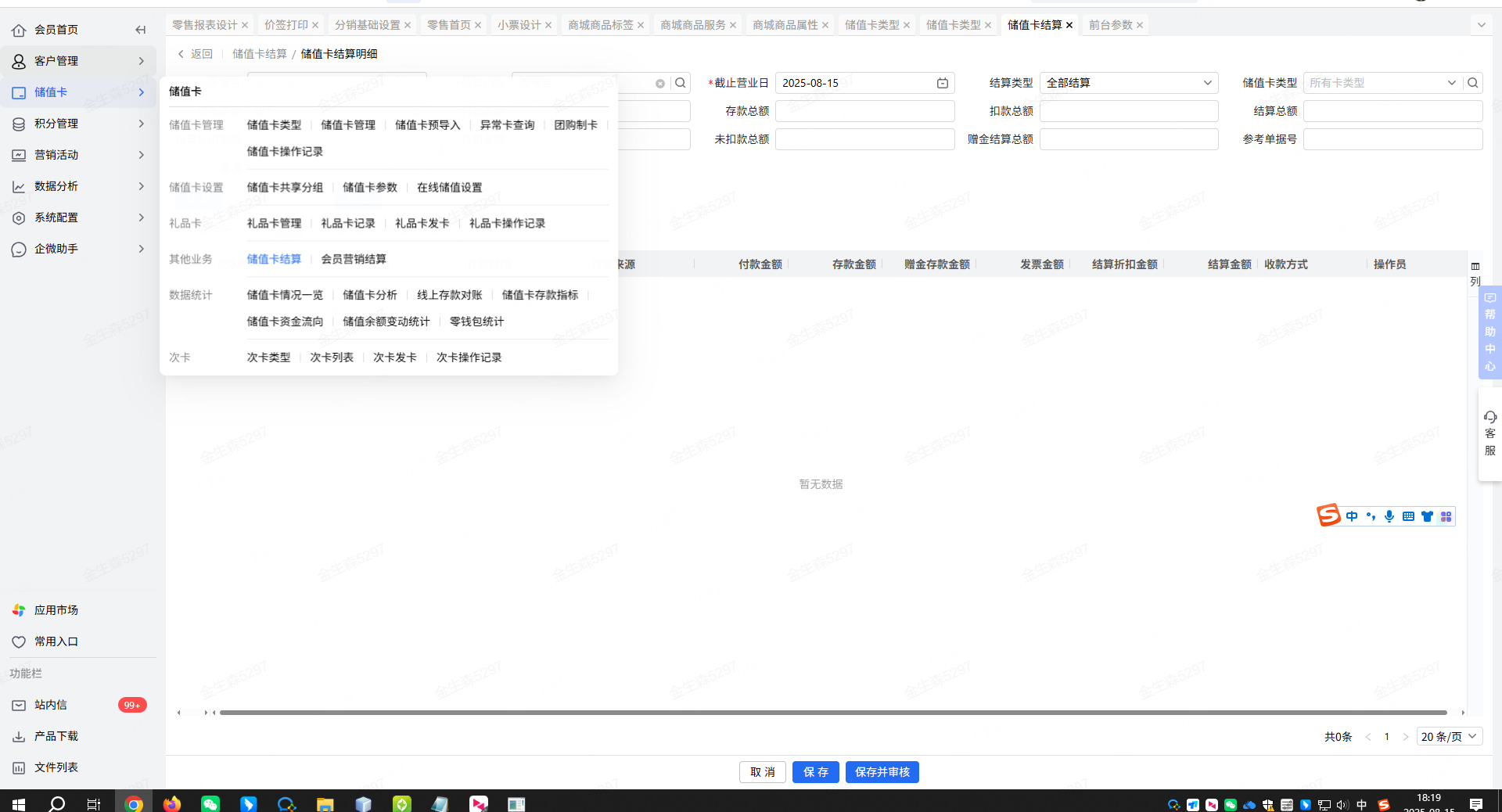
Task: Click the 取消 button
Action: 763,772
